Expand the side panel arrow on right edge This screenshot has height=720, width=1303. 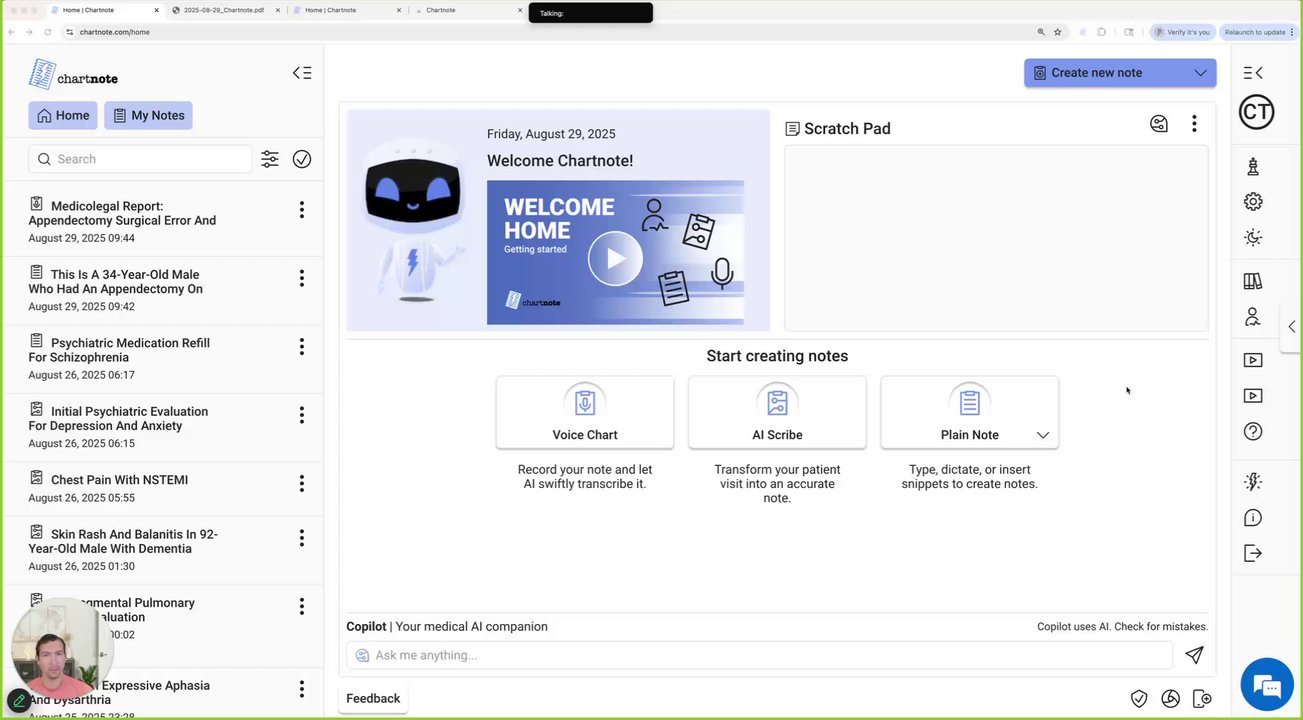(1292, 327)
